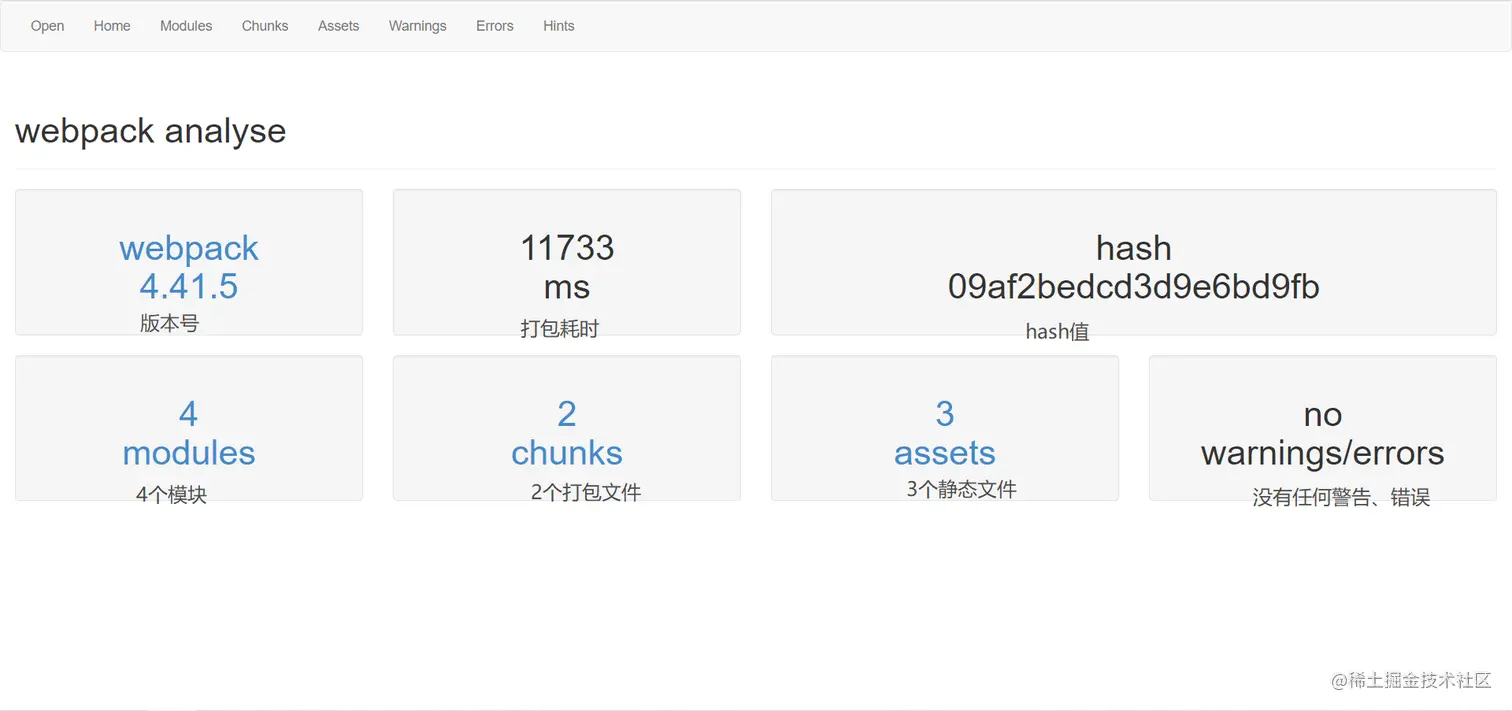Click the 打包耗时 annotation label
The width and height of the screenshot is (1512, 711).
tap(560, 329)
